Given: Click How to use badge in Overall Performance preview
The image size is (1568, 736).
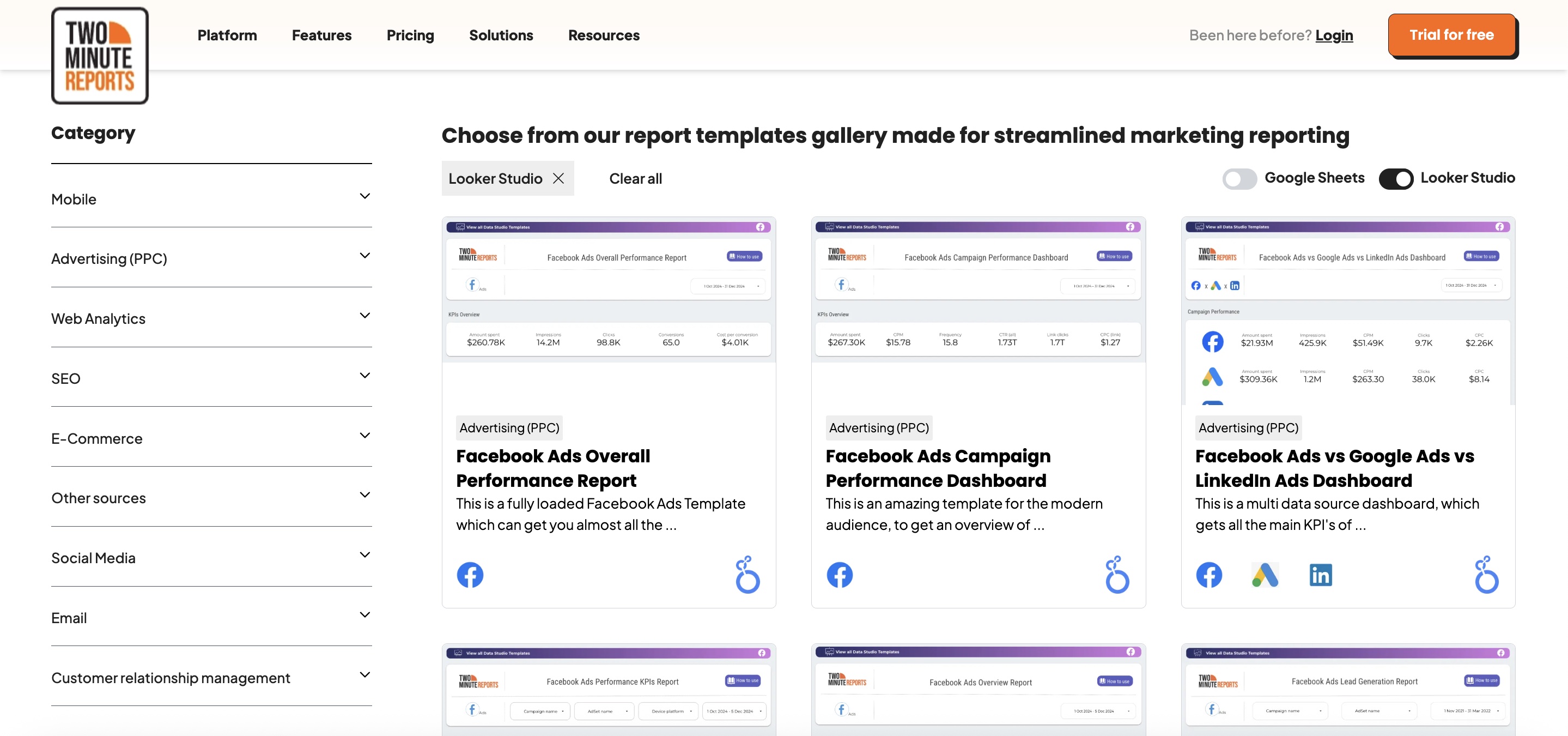Looking at the screenshot, I should 744,256.
